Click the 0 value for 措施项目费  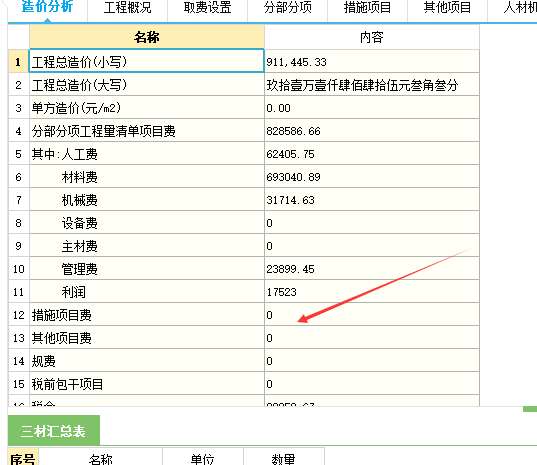click(372, 314)
